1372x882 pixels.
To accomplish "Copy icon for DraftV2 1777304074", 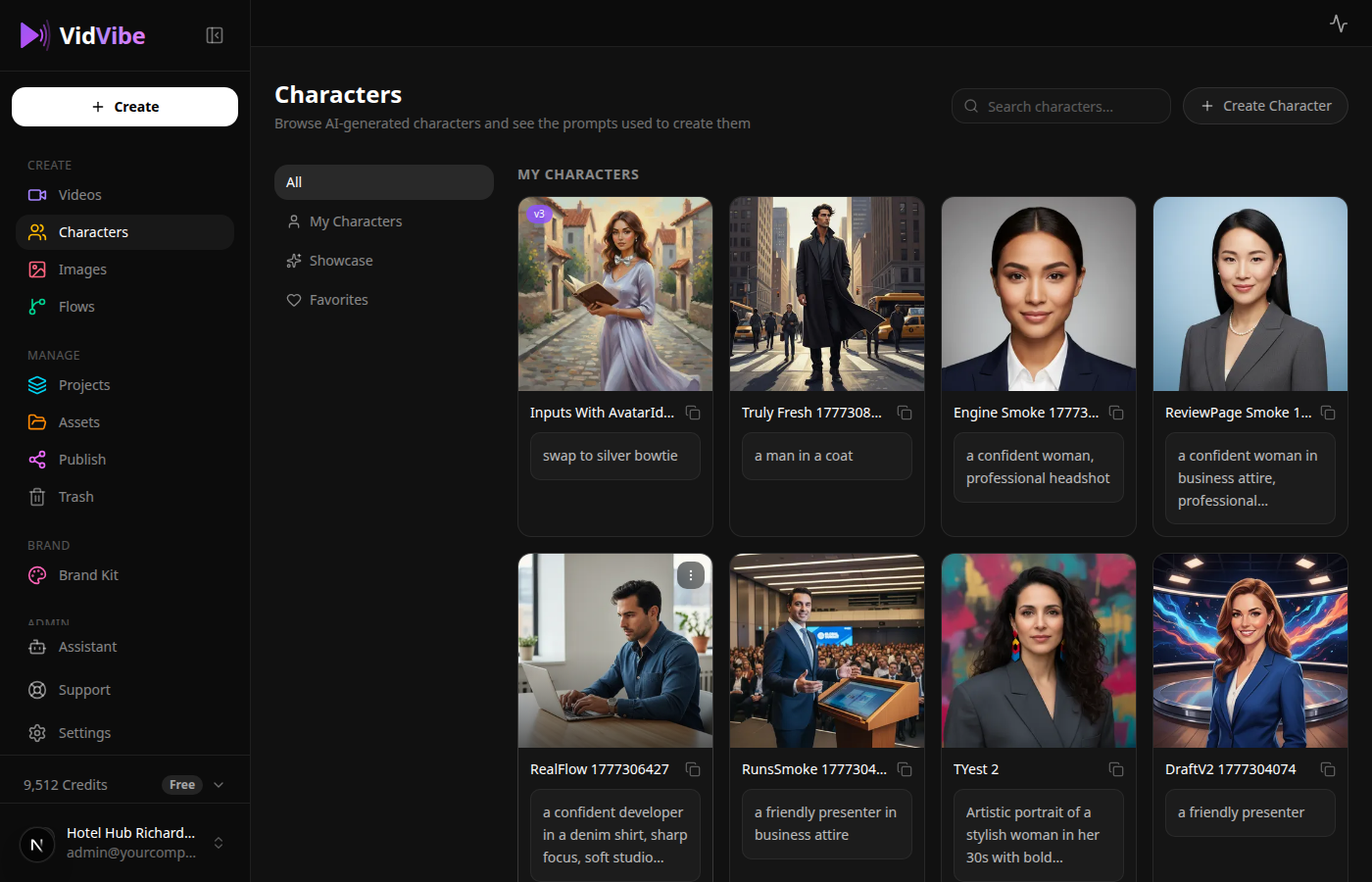I will [x=1328, y=769].
